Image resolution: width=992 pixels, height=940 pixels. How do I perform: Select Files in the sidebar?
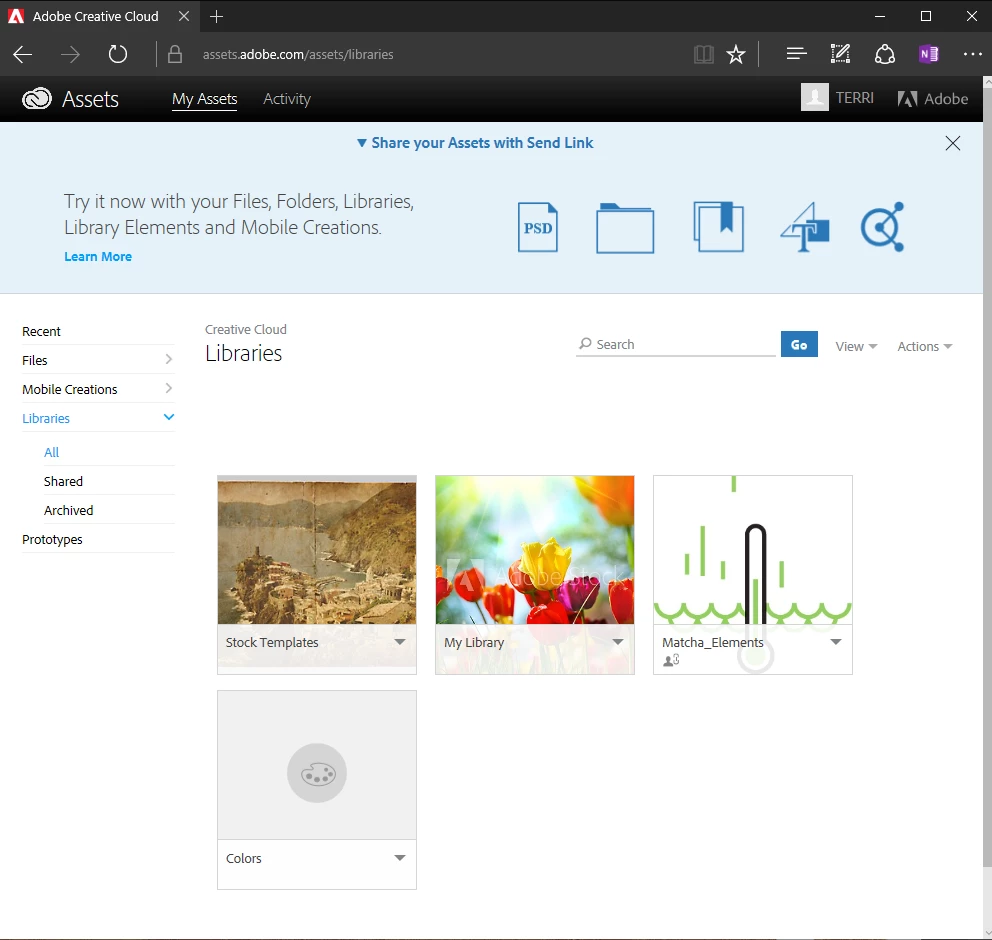pyautogui.click(x=98, y=360)
